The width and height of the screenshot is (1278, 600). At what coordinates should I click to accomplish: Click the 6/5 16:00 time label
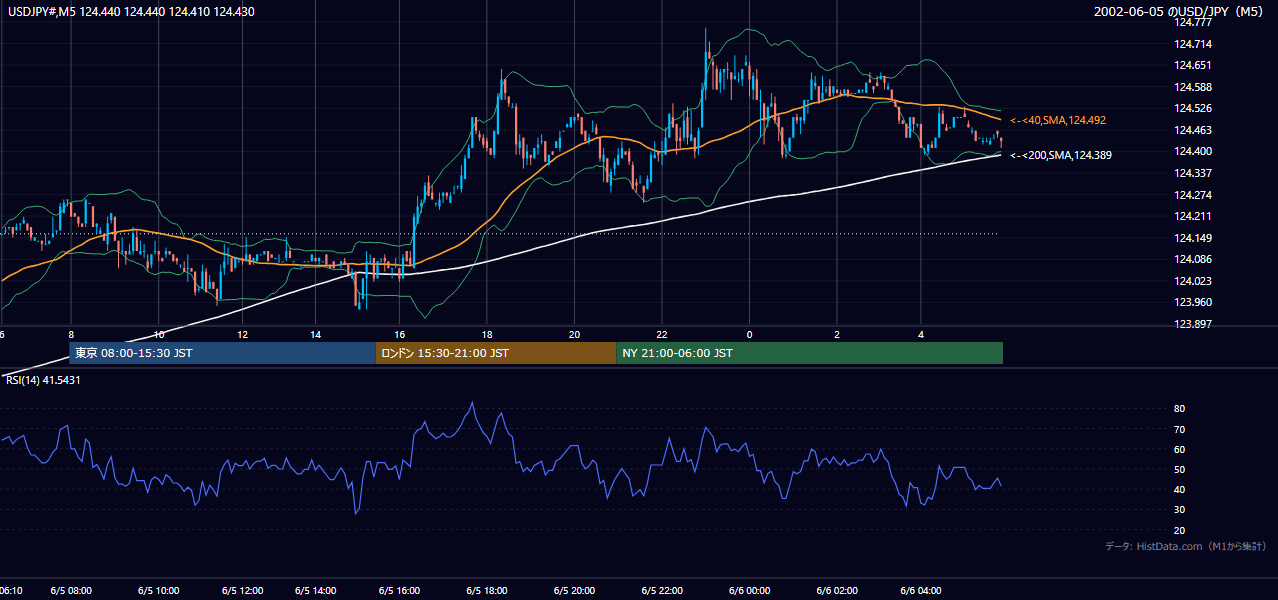click(x=399, y=591)
